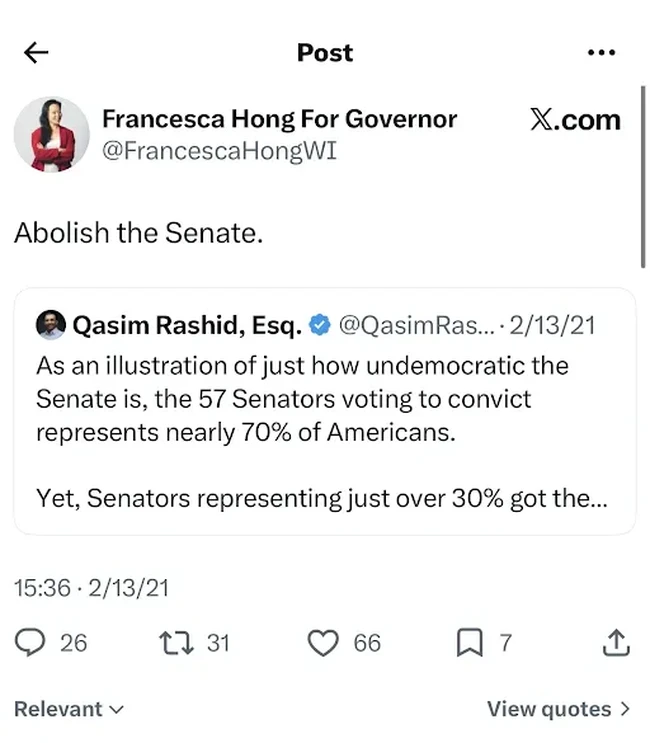The image size is (650, 743).
Task: Share the post via the upload arrow icon
Action: [616, 643]
